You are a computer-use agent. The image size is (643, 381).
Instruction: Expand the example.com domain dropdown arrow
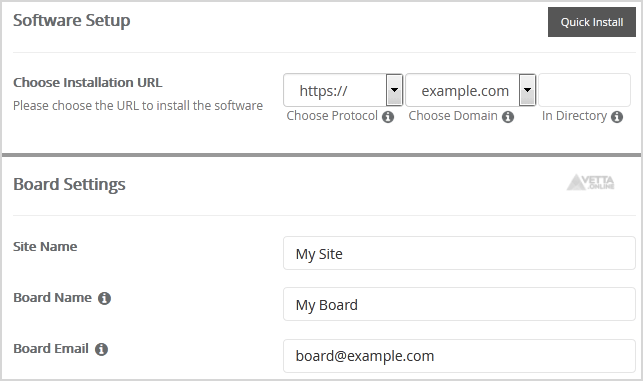click(527, 90)
